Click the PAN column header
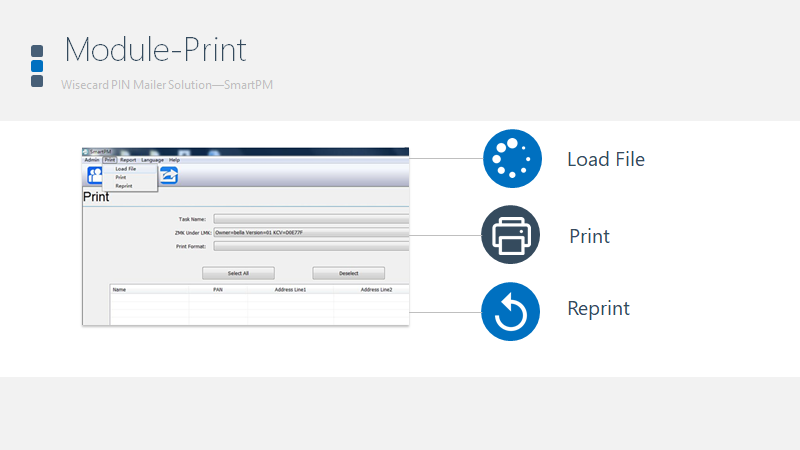 pos(218,290)
